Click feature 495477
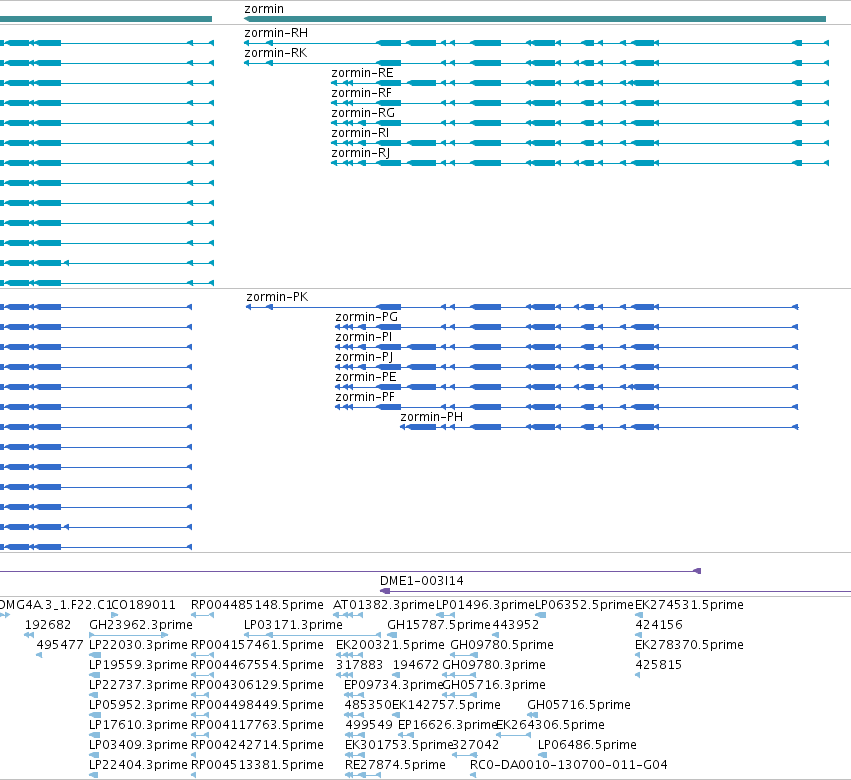Image resolution: width=851 pixels, height=780 pixels. [x=60, y=645]
